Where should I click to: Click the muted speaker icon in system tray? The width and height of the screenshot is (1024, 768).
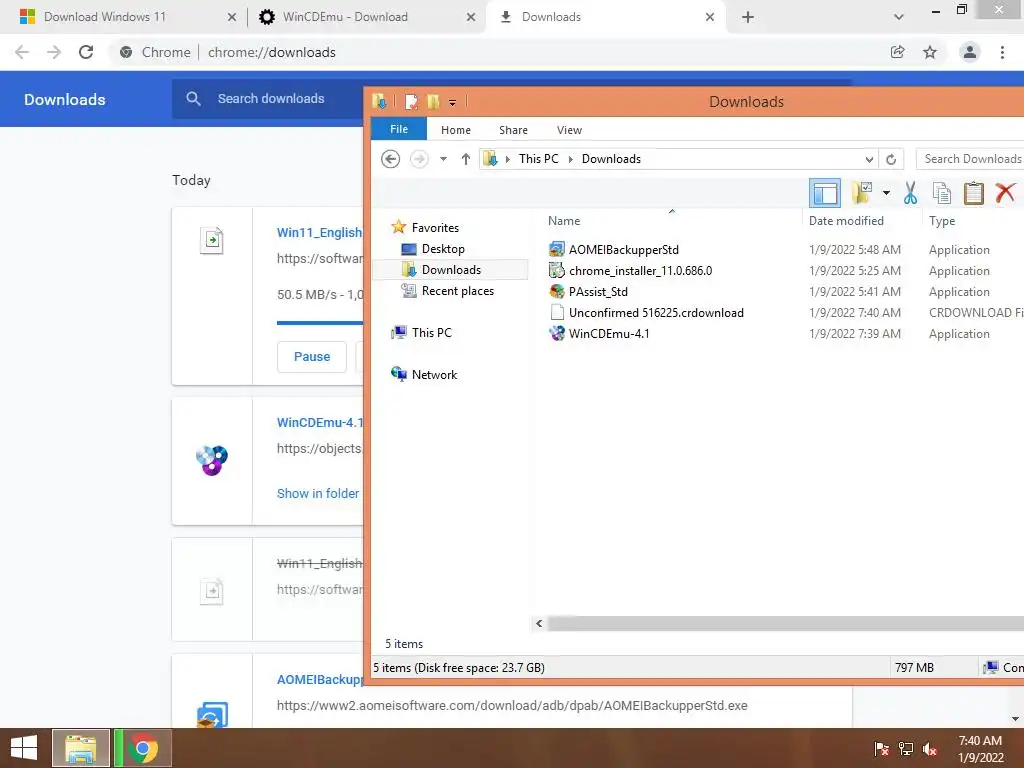pos(930,749)
